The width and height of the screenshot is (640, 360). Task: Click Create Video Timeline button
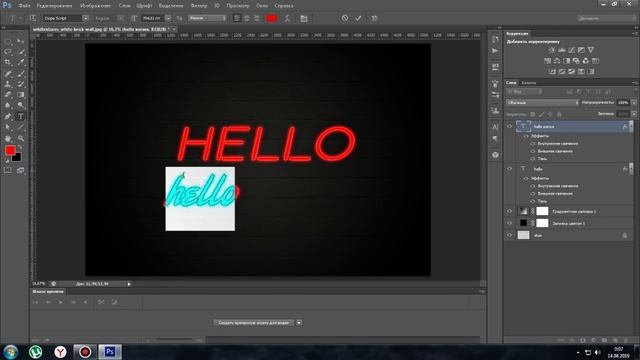coord(253,323)
